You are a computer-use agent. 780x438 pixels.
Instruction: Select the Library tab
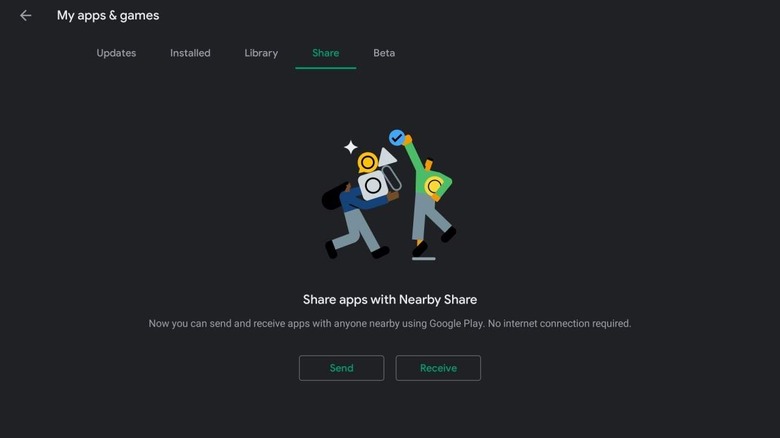pyautogui.click(x=261, y=53)
